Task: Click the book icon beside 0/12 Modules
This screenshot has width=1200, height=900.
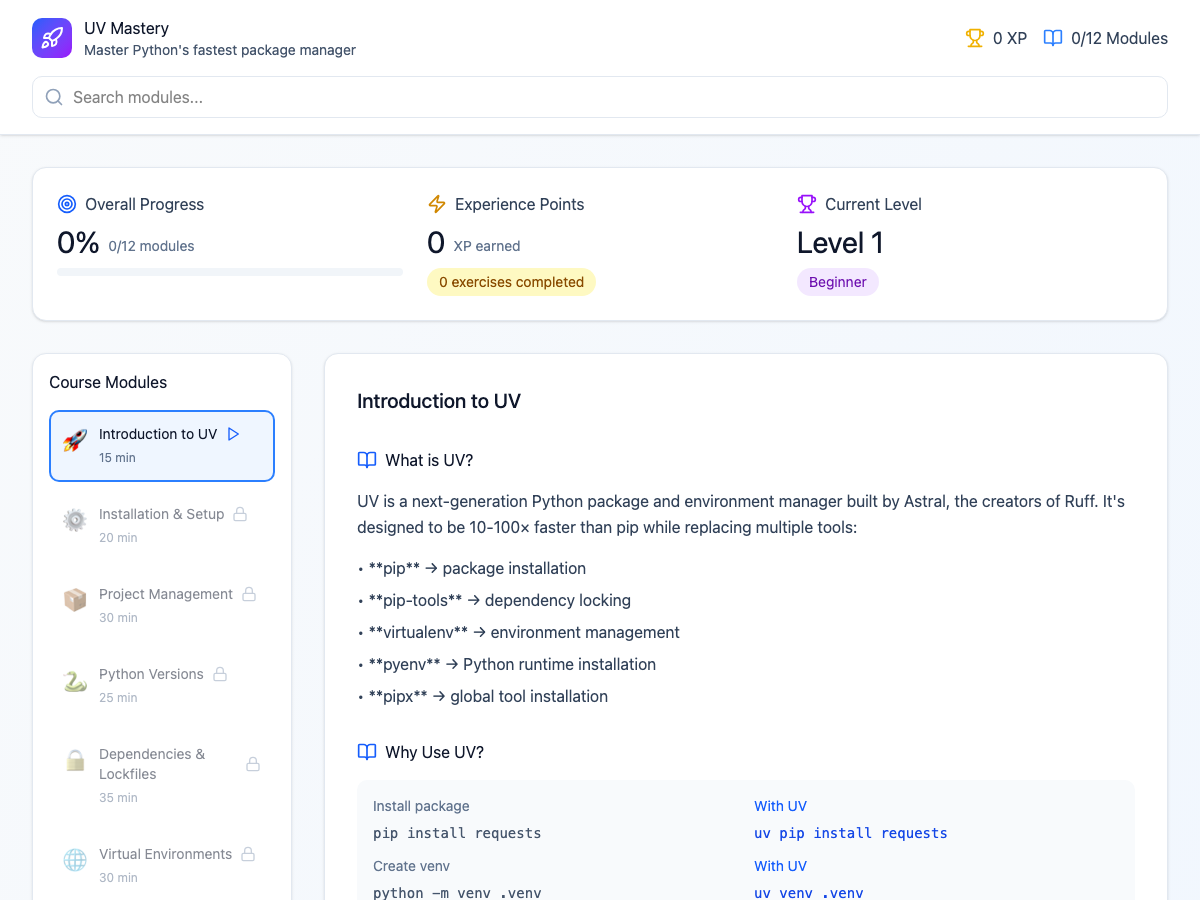Action: click(1053, 38)
